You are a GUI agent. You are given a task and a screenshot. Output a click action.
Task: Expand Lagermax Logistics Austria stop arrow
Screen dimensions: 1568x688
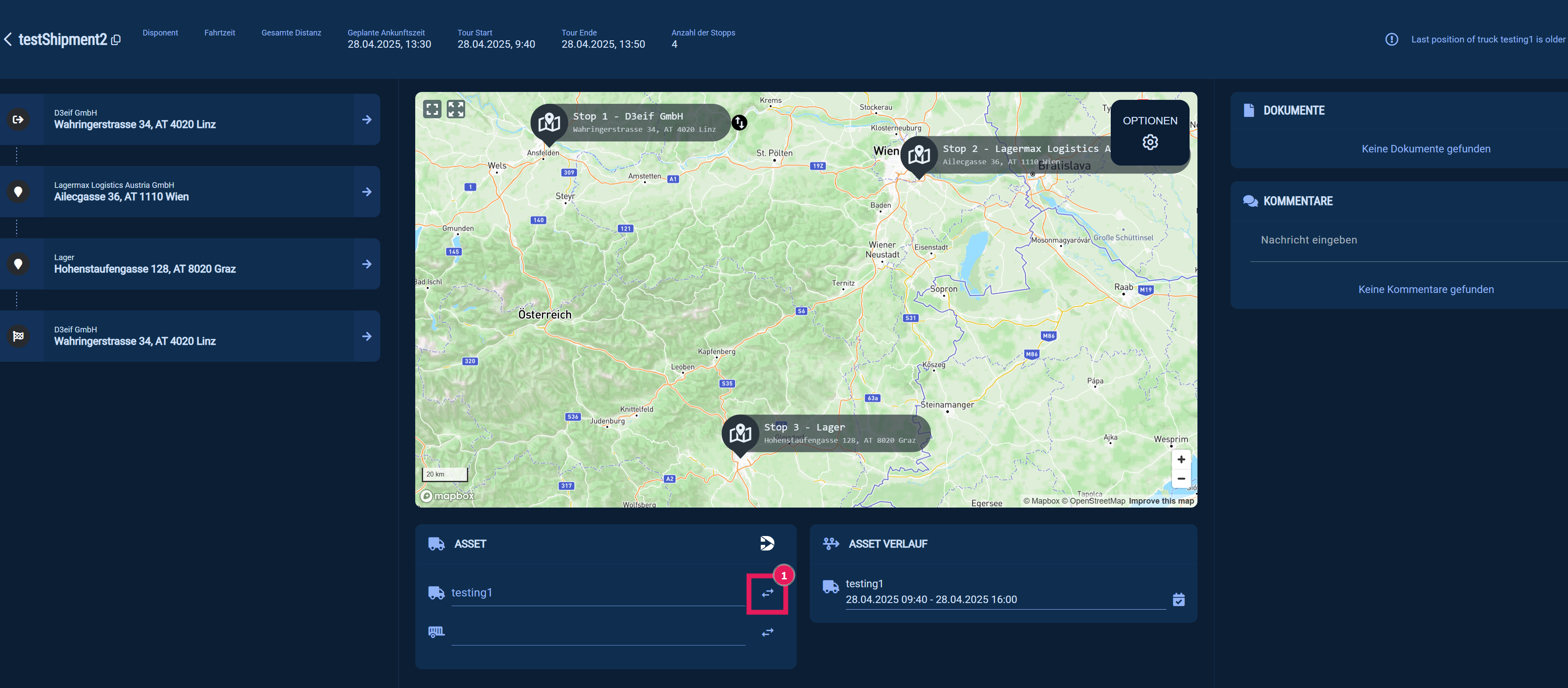[367, 192]
